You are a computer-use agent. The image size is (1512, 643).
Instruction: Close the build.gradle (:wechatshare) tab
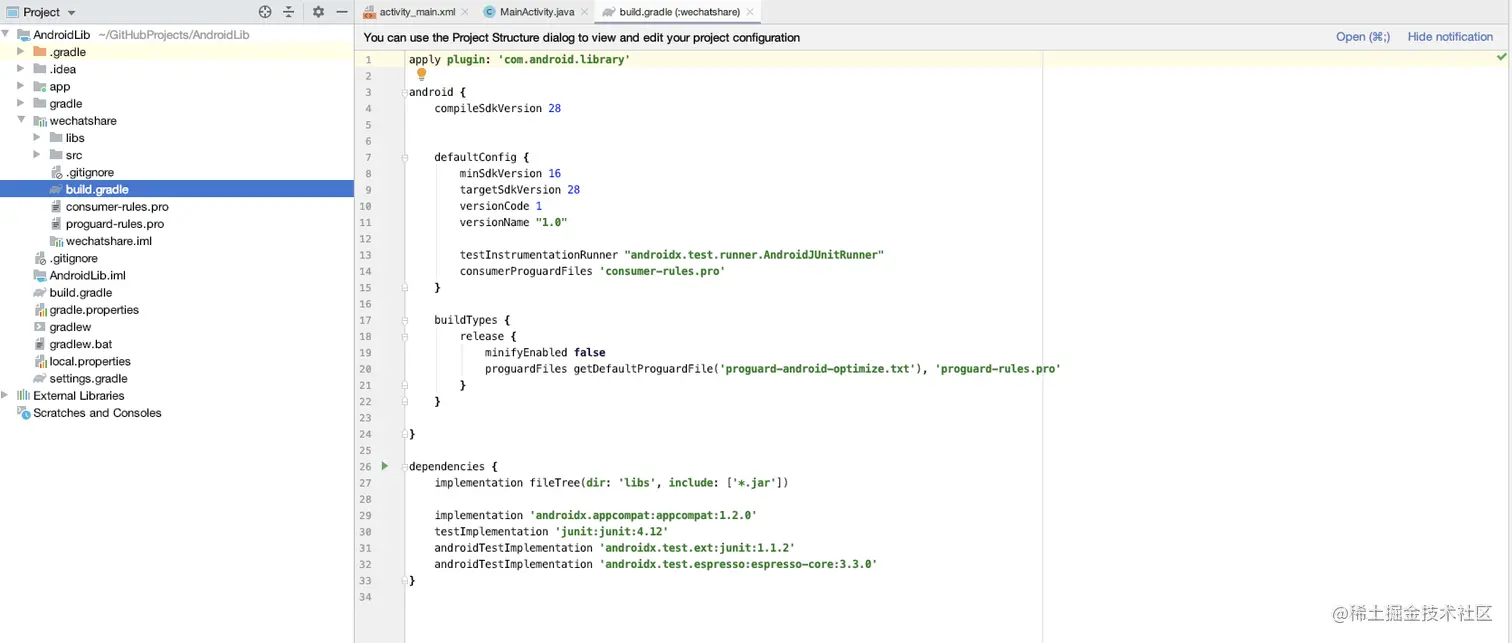tap(751, 12)
